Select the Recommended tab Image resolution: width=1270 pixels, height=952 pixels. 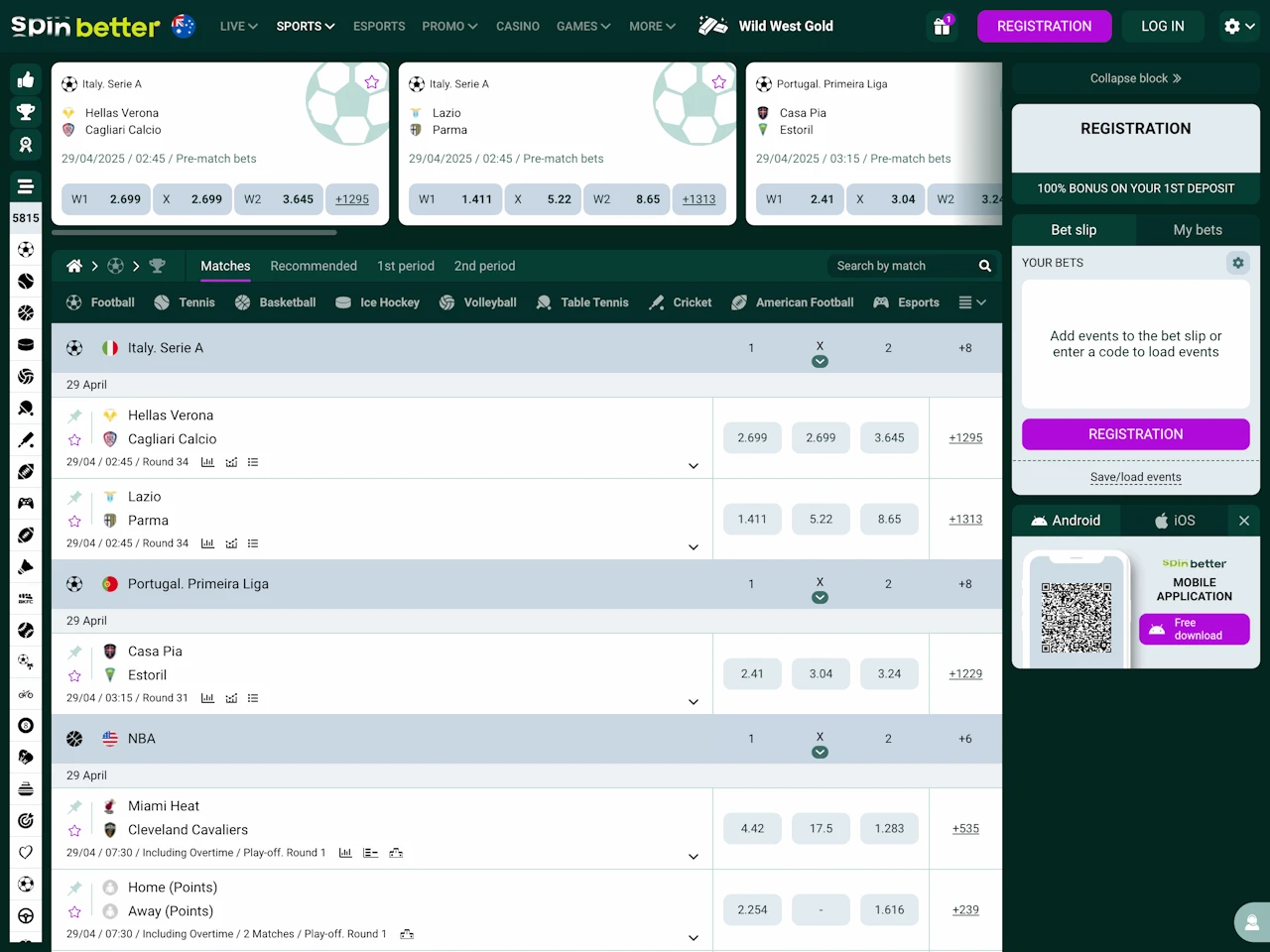[x=314, y=266]
